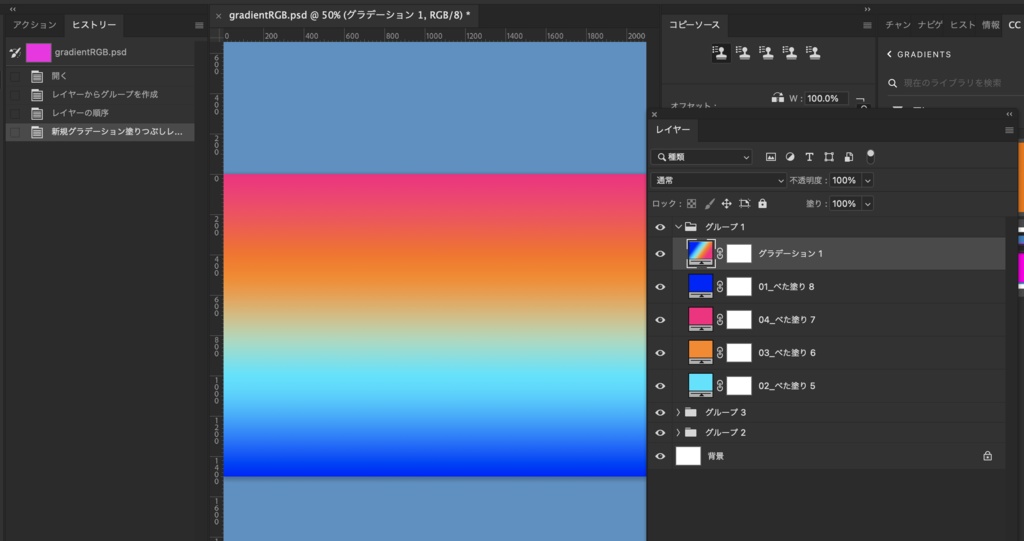Close the gradientRGB.psd document tab
This screenshot has height=541, width=1024.
click(218, 16)
